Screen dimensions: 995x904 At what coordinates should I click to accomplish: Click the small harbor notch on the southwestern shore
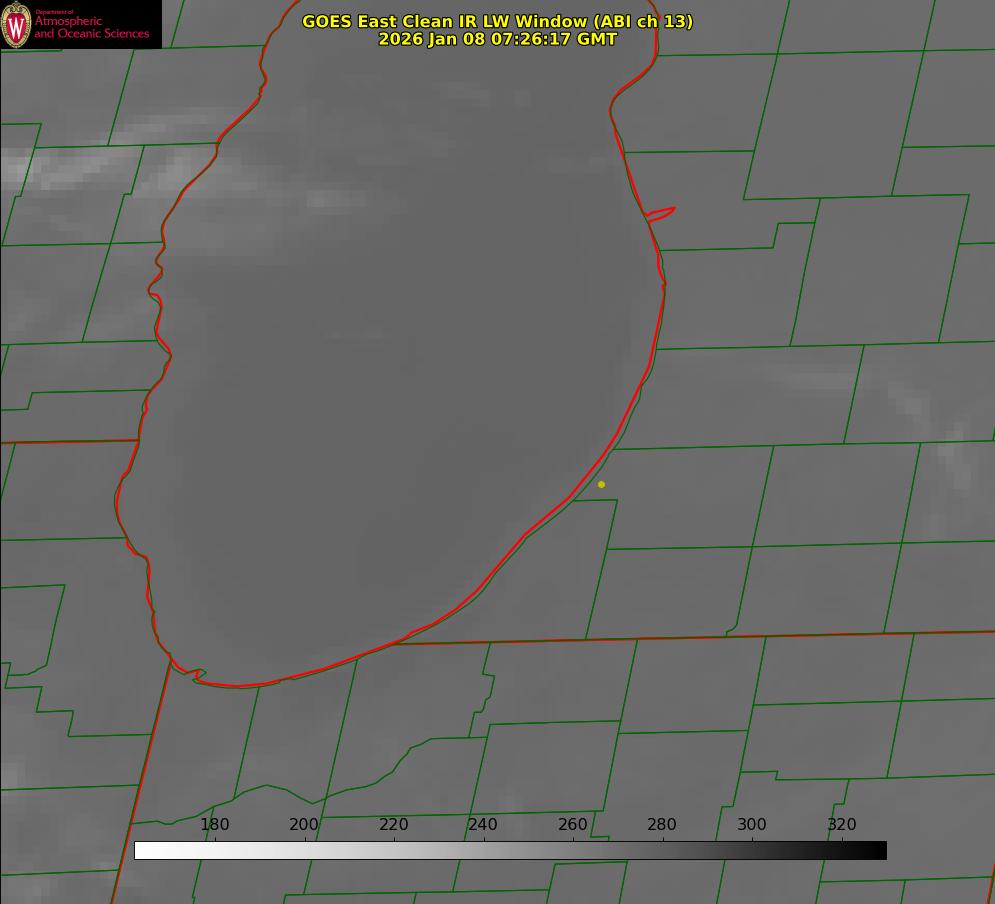point(195,675)
